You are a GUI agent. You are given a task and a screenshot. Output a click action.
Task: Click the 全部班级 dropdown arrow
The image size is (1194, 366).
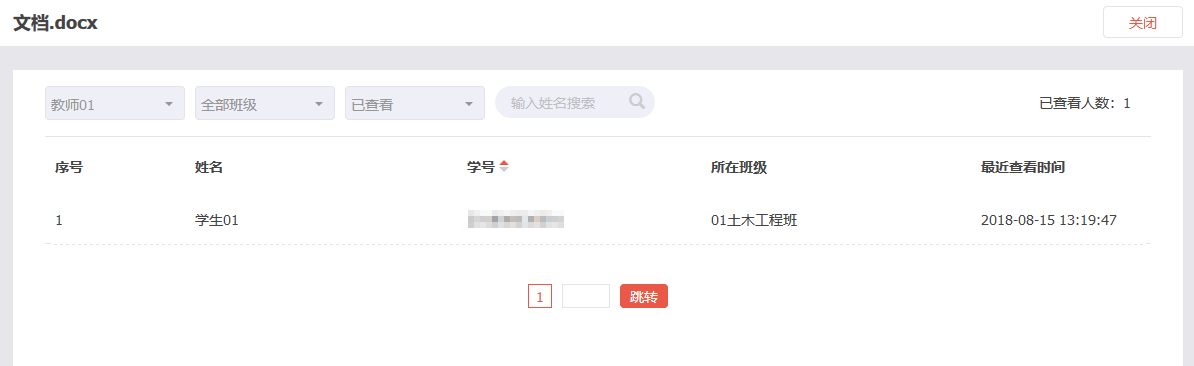(319, 103)
